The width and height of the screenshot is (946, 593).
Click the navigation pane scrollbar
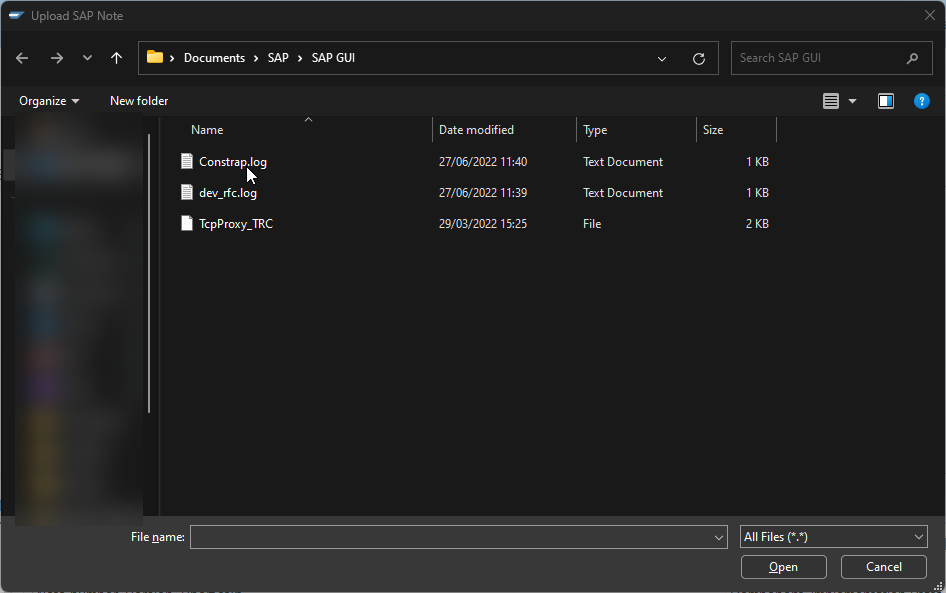pos(148,273)
